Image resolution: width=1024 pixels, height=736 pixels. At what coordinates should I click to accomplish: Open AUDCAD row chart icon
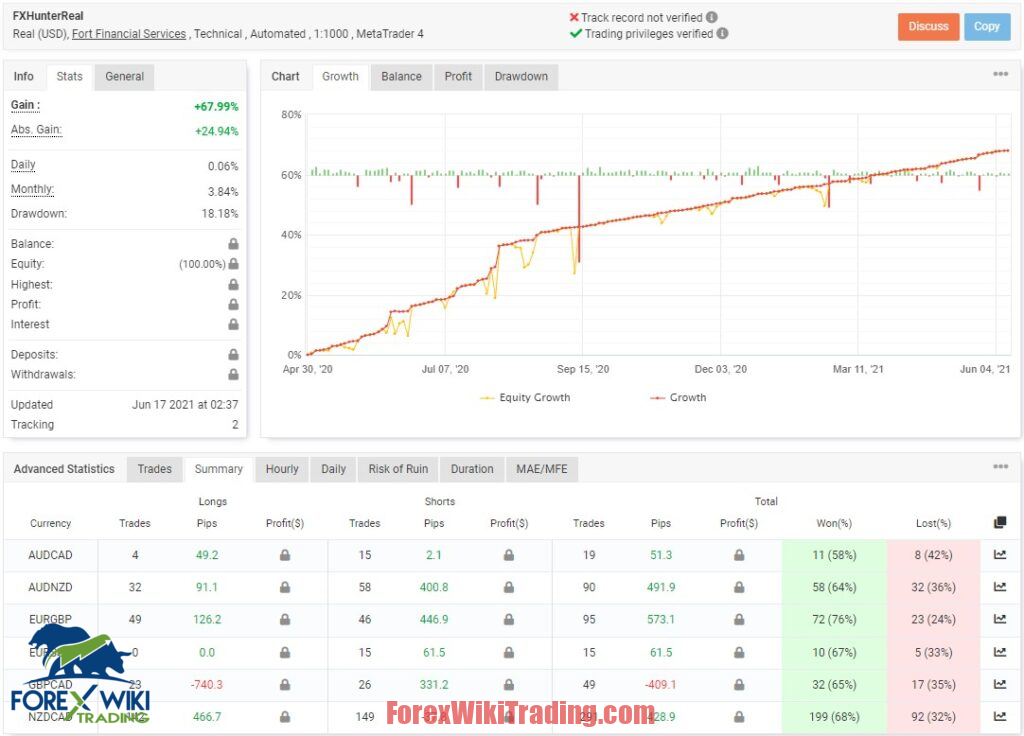tap(1000, 554)
